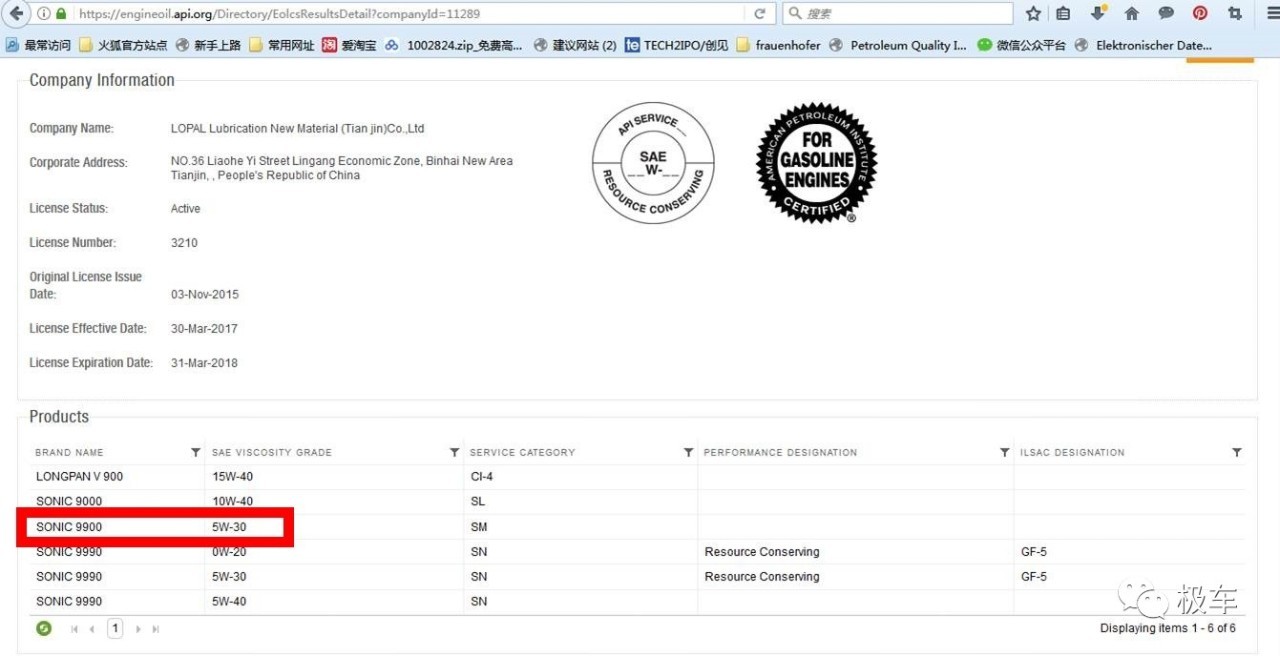The height and width of the screenshot is (656, 1280).
Task: Select the 10W-40 viscosity cell
Action: (232, 502)
